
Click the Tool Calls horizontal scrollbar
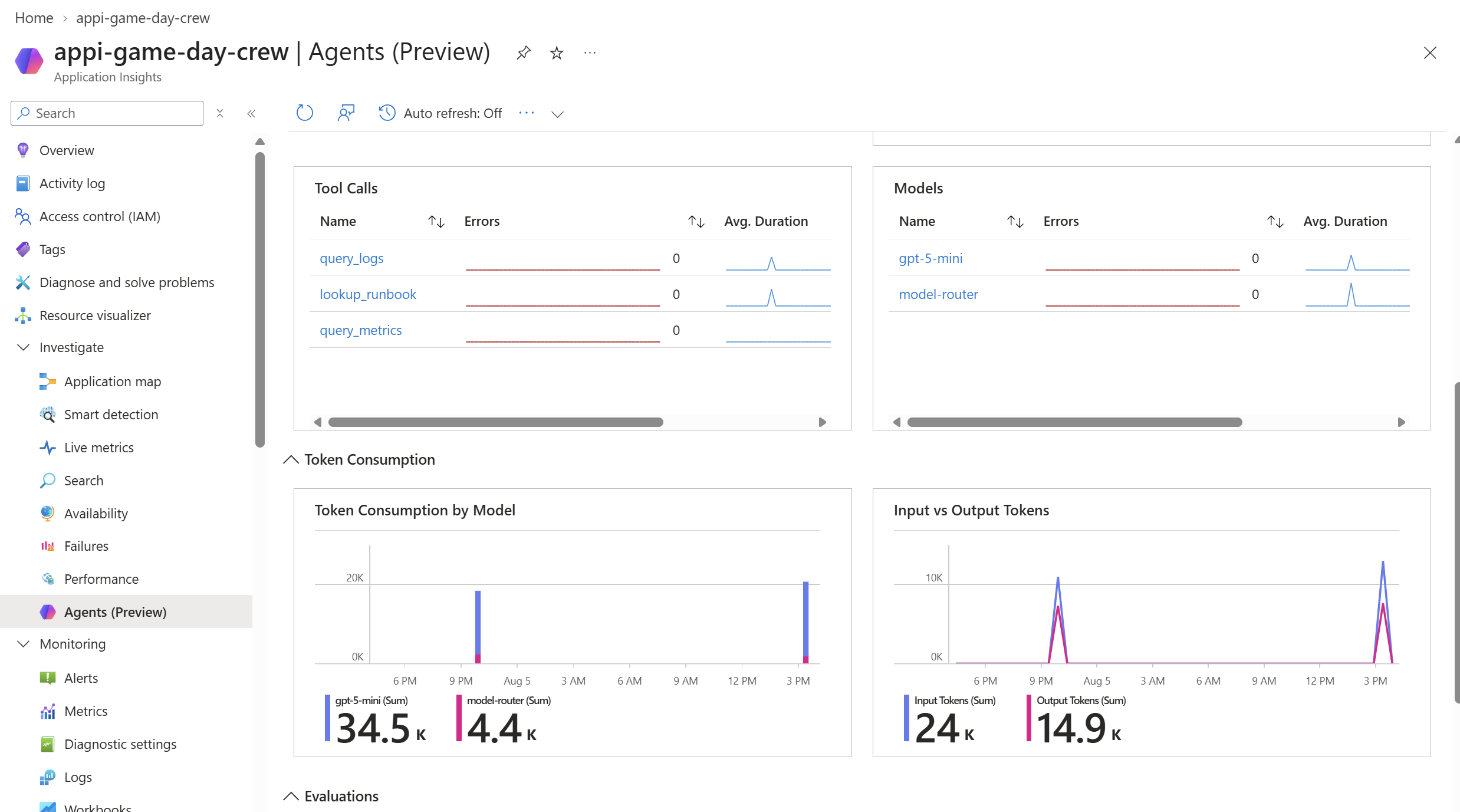click(495, 422)
